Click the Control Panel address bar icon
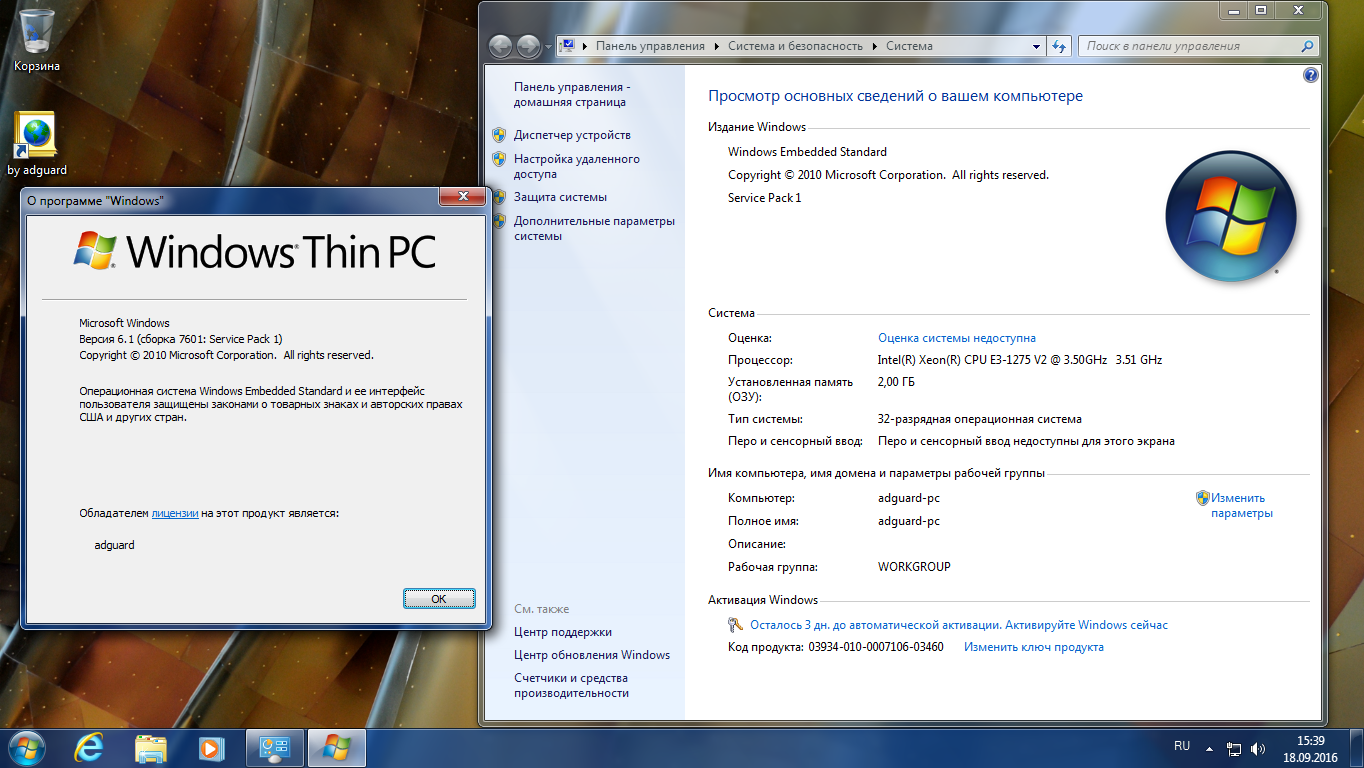Screen dimensions: 1364x768 tap(568, 46)
